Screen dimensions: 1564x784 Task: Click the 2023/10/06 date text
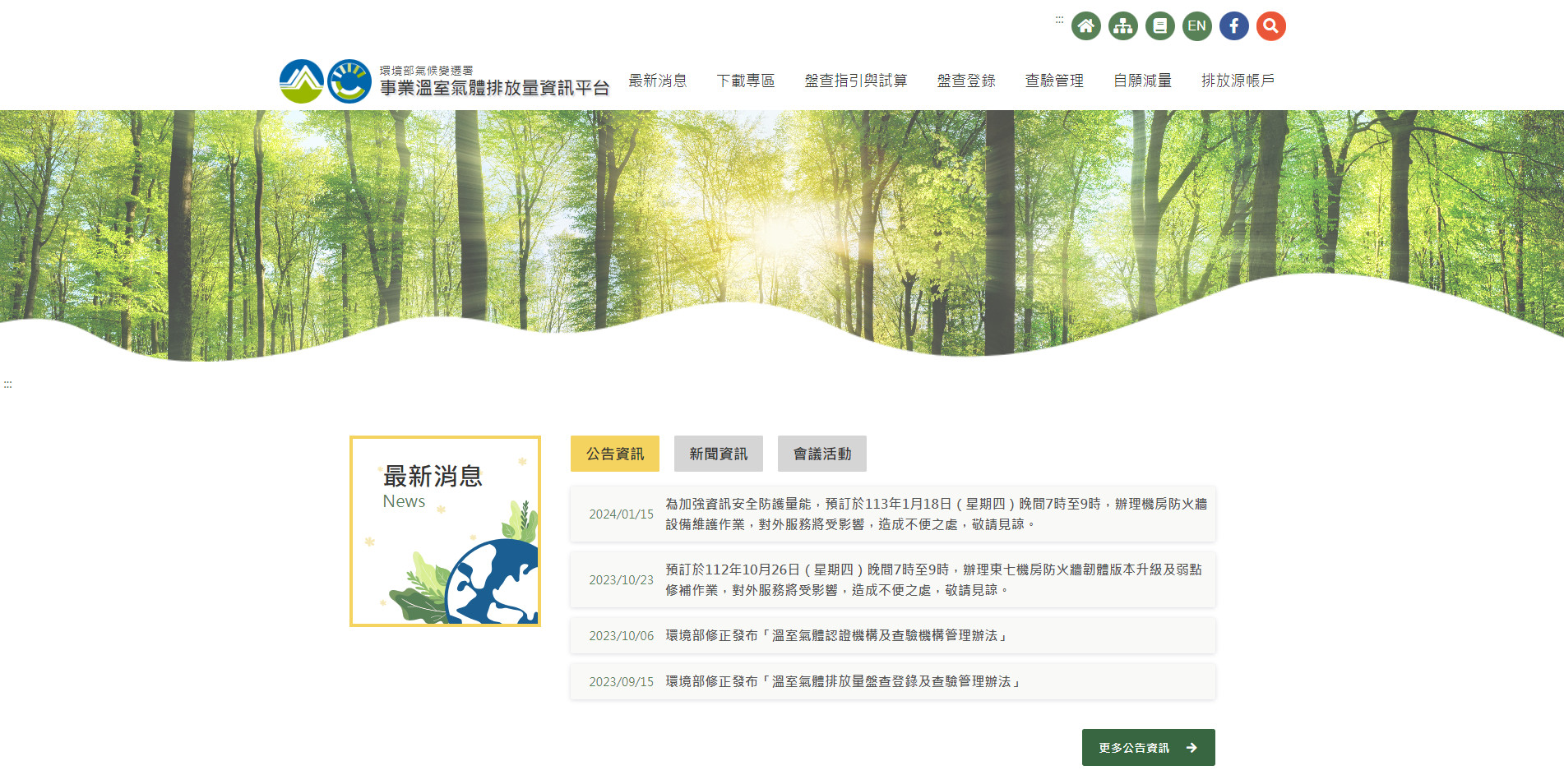621,636
